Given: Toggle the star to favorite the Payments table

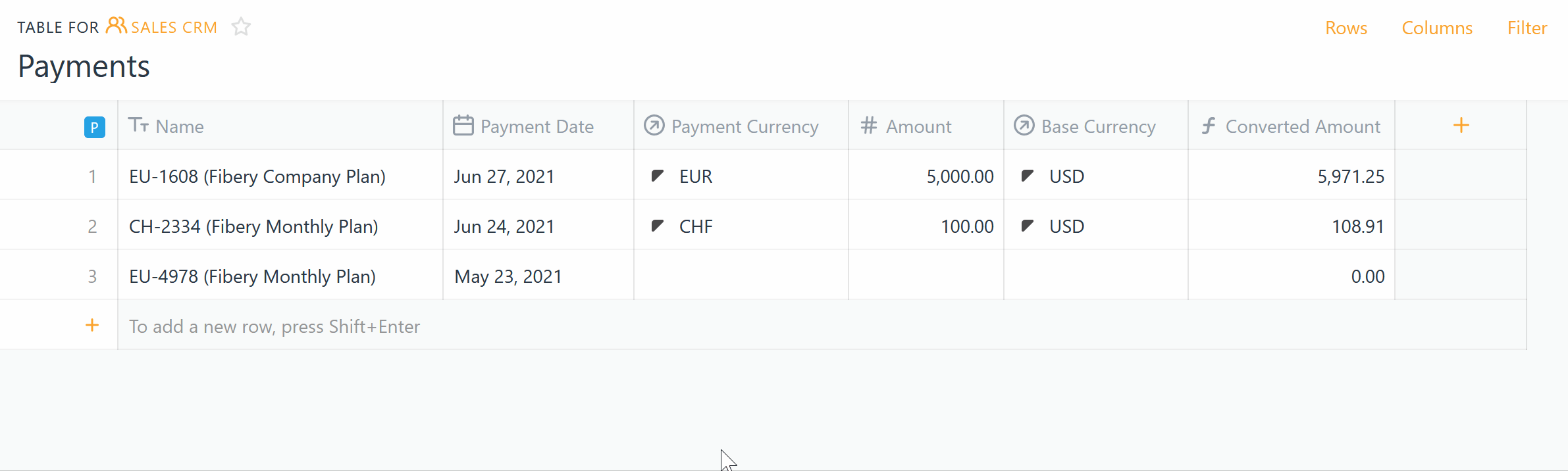Looking at the screenshot, I should tap(241, 26).
